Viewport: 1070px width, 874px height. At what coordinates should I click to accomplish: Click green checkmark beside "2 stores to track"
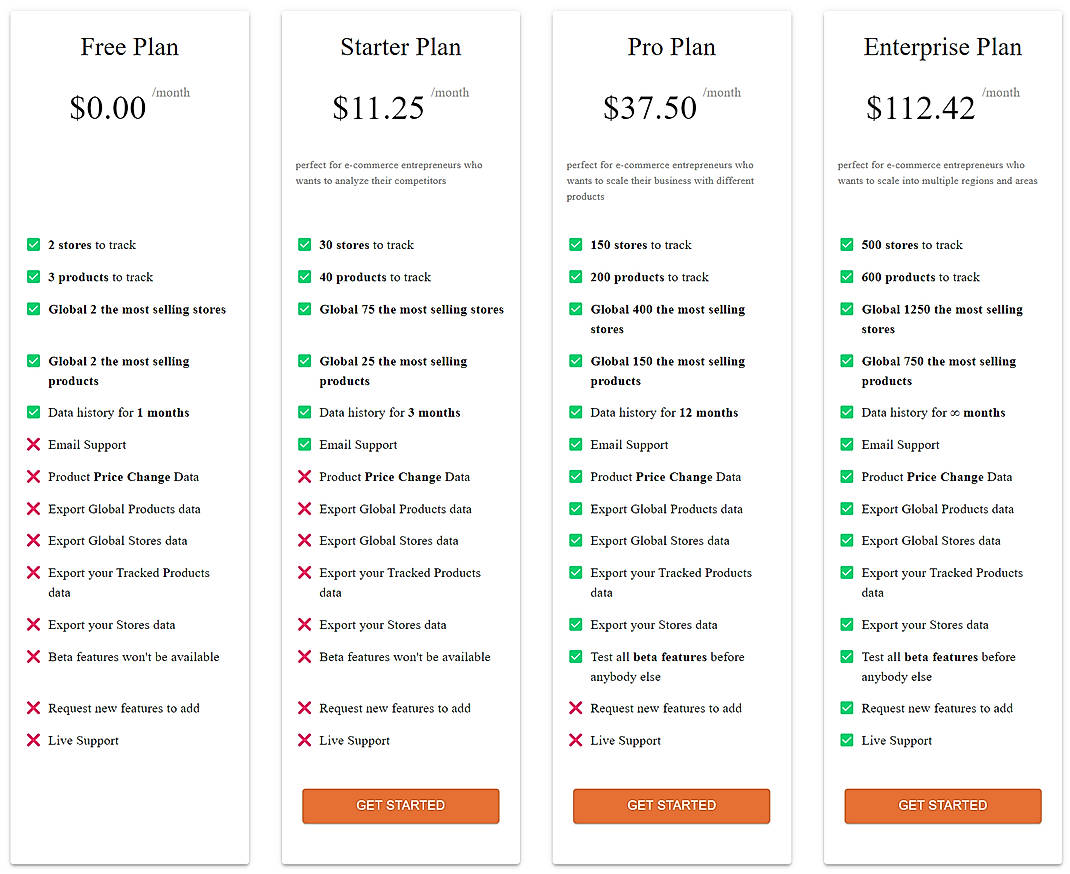coord(33,244)
